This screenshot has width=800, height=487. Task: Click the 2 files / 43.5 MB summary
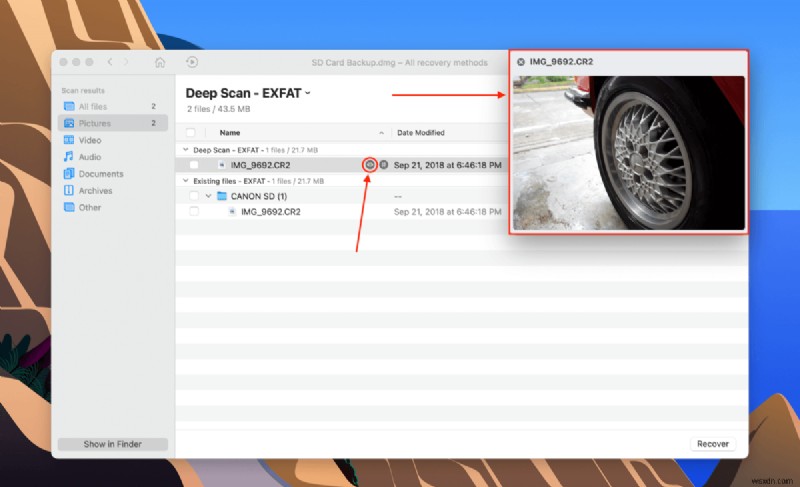pos(218,109)
